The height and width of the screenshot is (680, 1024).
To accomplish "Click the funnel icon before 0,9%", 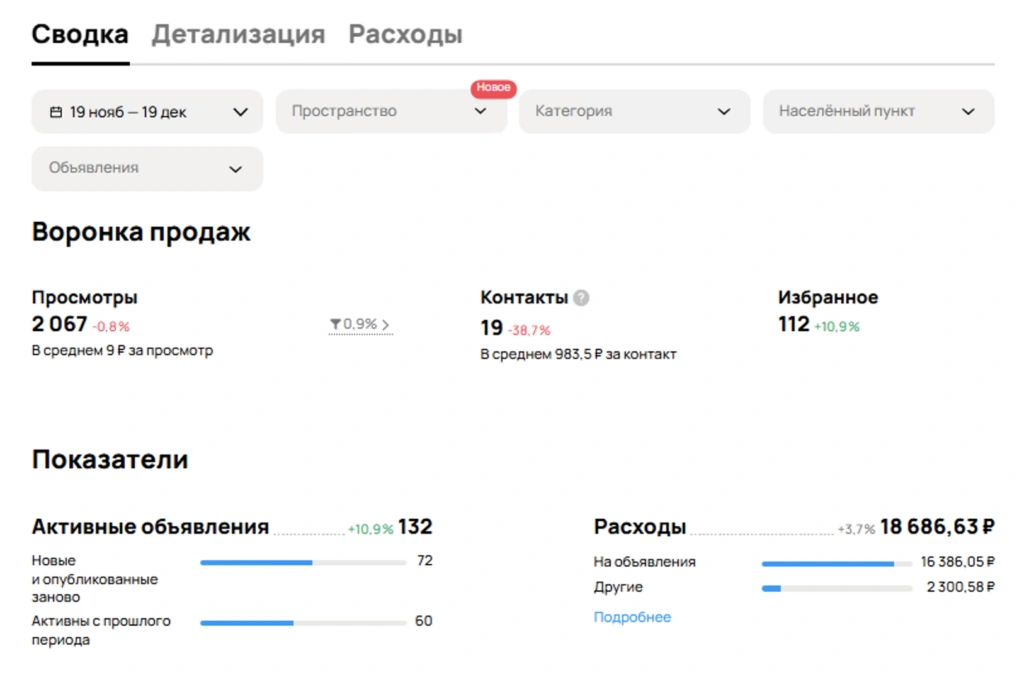I will (x=335, y=324).
